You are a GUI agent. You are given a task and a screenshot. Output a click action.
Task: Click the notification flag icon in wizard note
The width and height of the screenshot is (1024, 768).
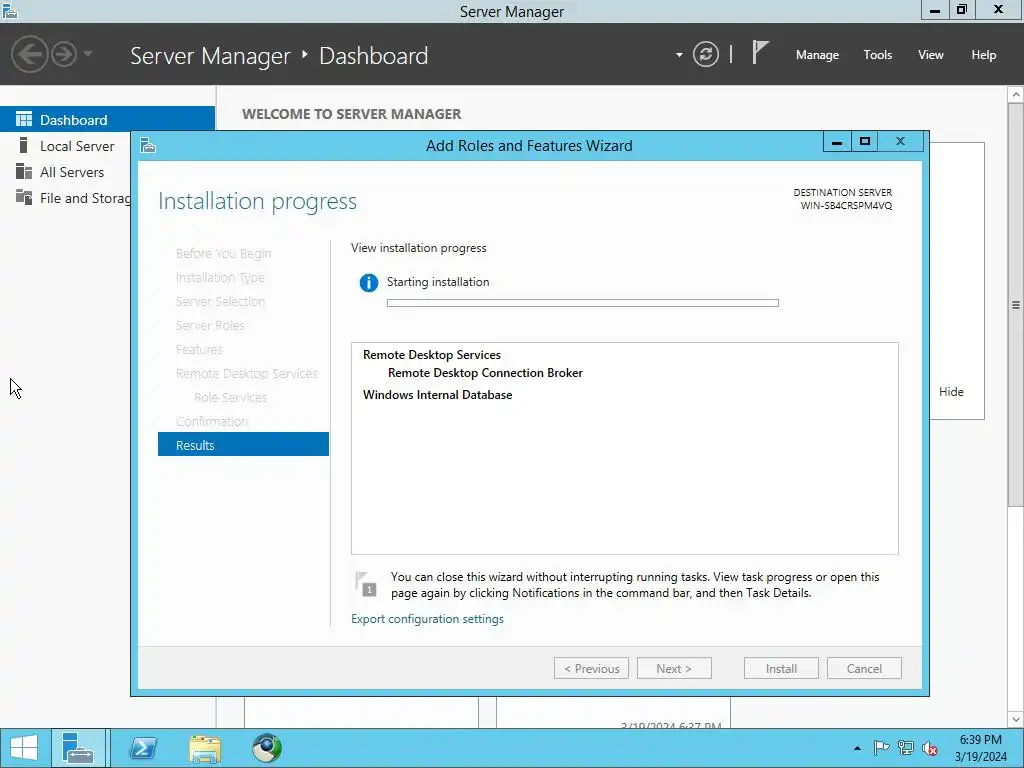(366, 584)
